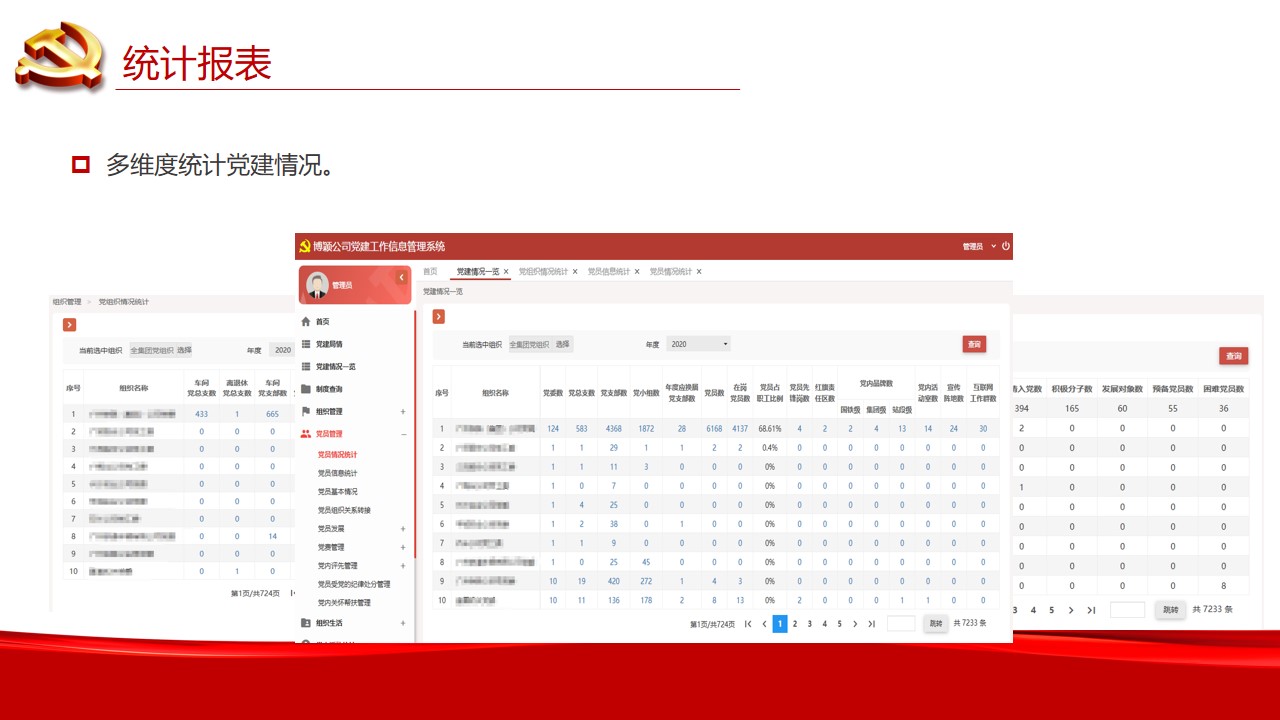Screen dimensions: 1280x720
Task: Expand the 党员发展 submenu
Action: click(x=403, y=529)
